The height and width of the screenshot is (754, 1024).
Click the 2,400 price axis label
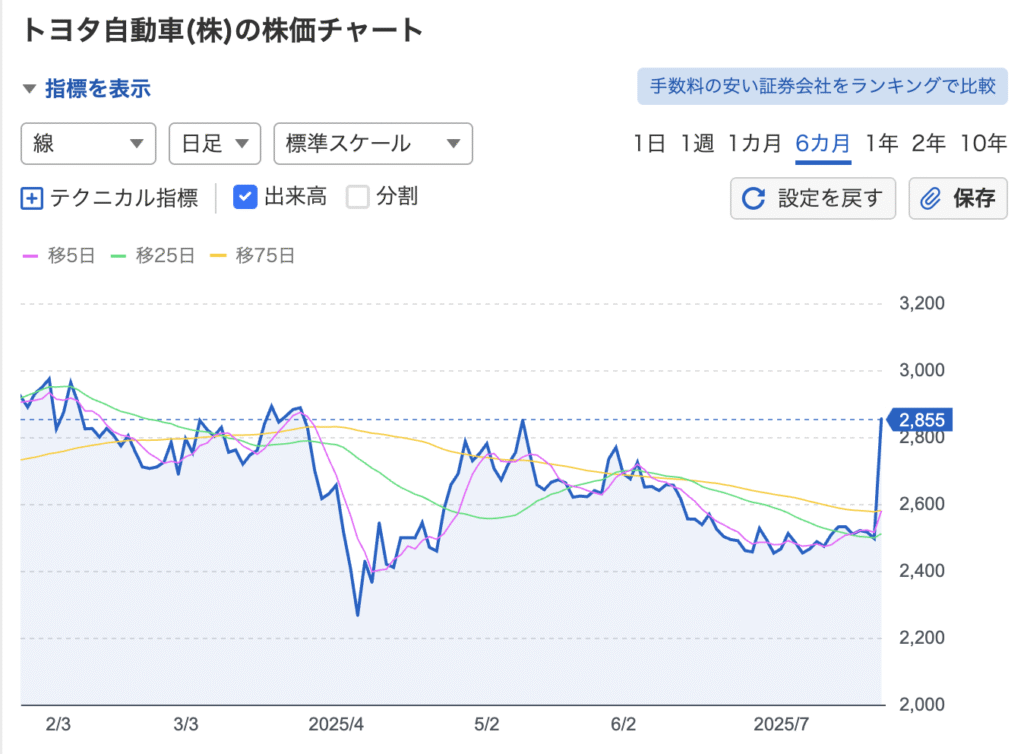pyautogui.click(x=921, y=571)
